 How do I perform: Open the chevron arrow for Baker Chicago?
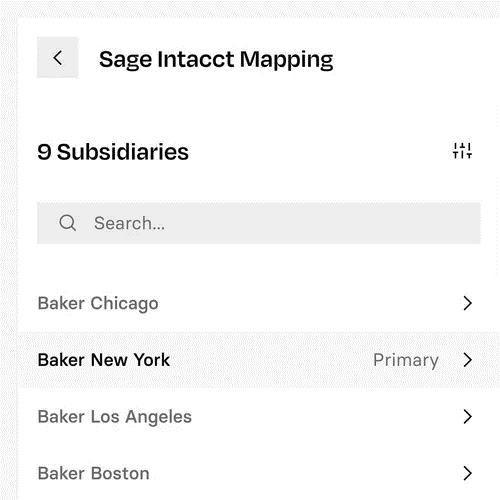(468, 303)
